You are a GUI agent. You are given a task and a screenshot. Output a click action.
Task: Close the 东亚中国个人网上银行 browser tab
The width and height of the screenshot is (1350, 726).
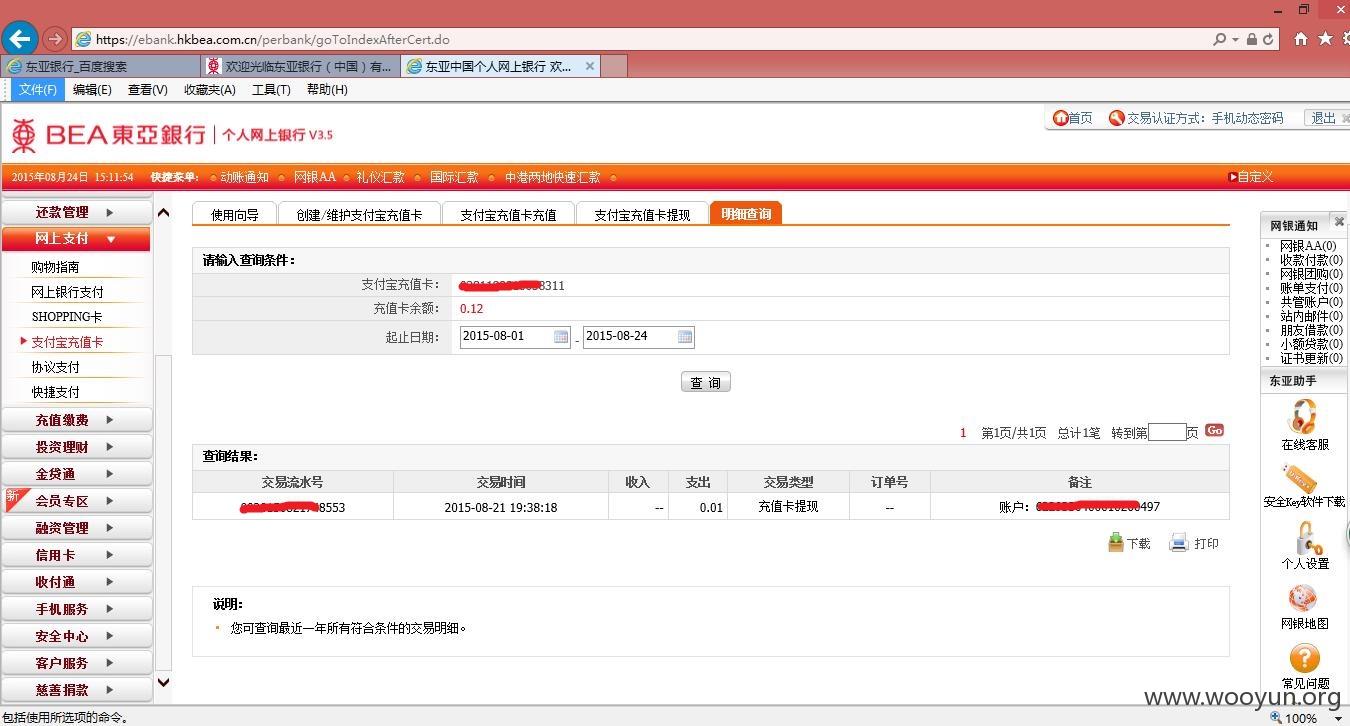(x=590, y=66)
